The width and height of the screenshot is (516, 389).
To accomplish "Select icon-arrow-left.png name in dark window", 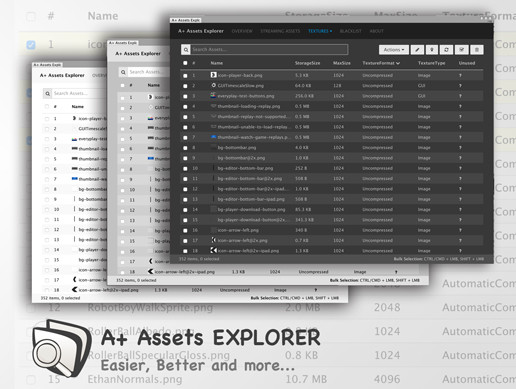I will click(x=238, y=230).
